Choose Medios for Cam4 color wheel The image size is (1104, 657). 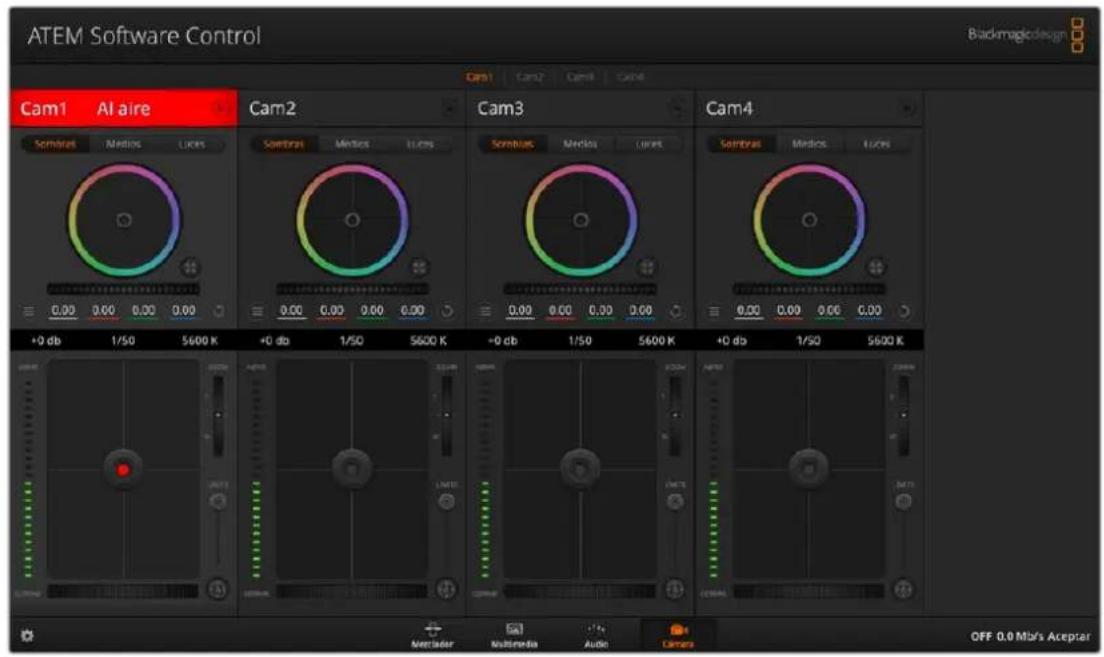click(x=809, y=144)
